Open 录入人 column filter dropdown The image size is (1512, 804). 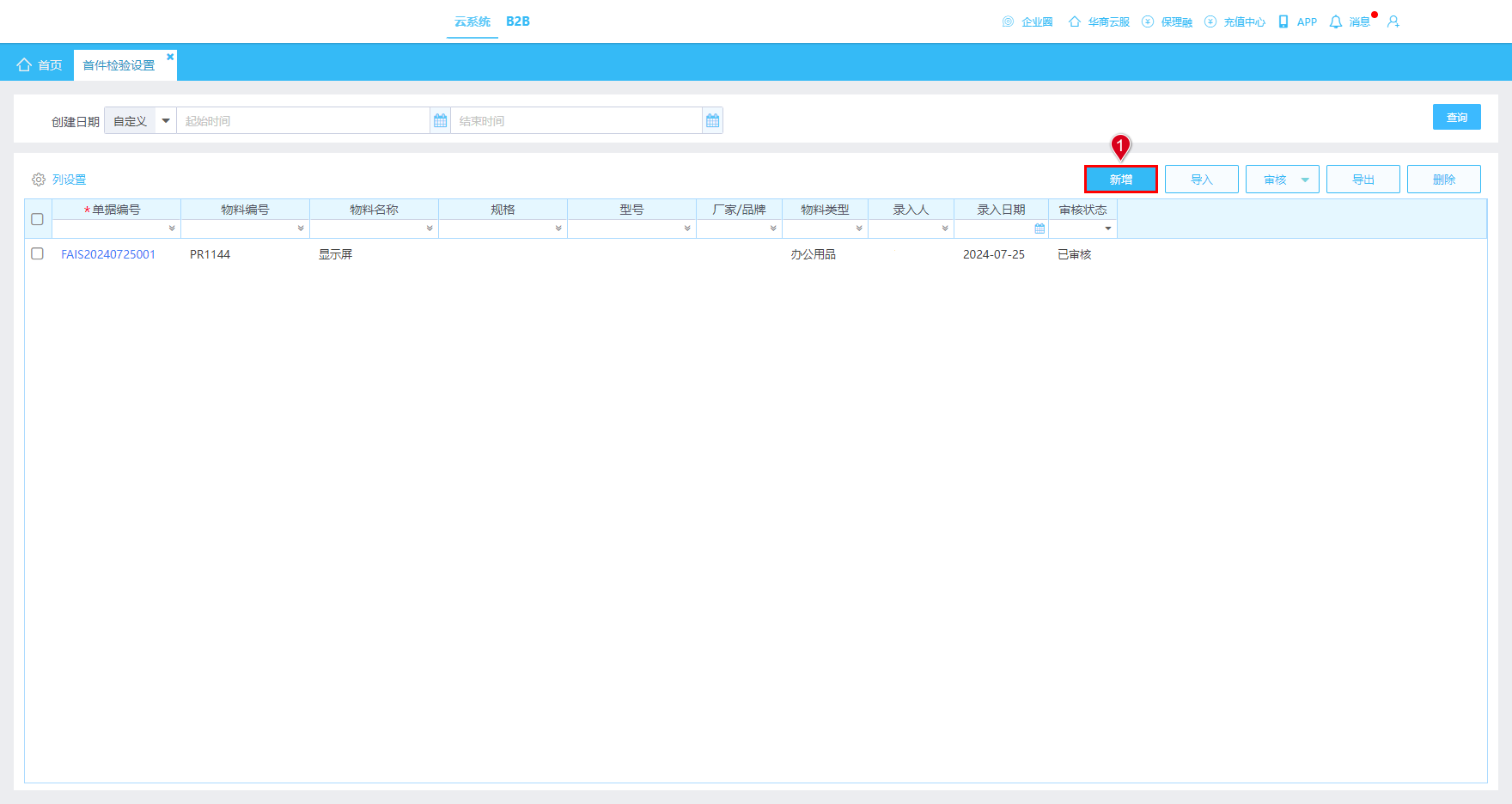pyautogui.click(x=945, y=228)
